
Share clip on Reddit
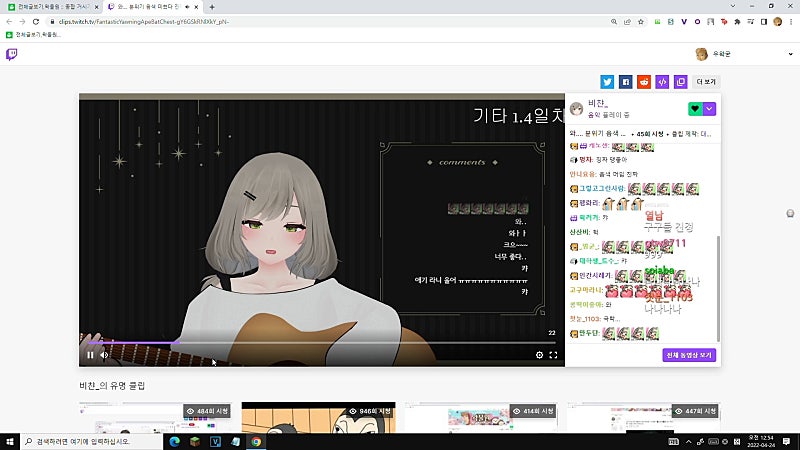tap(644, 82)
